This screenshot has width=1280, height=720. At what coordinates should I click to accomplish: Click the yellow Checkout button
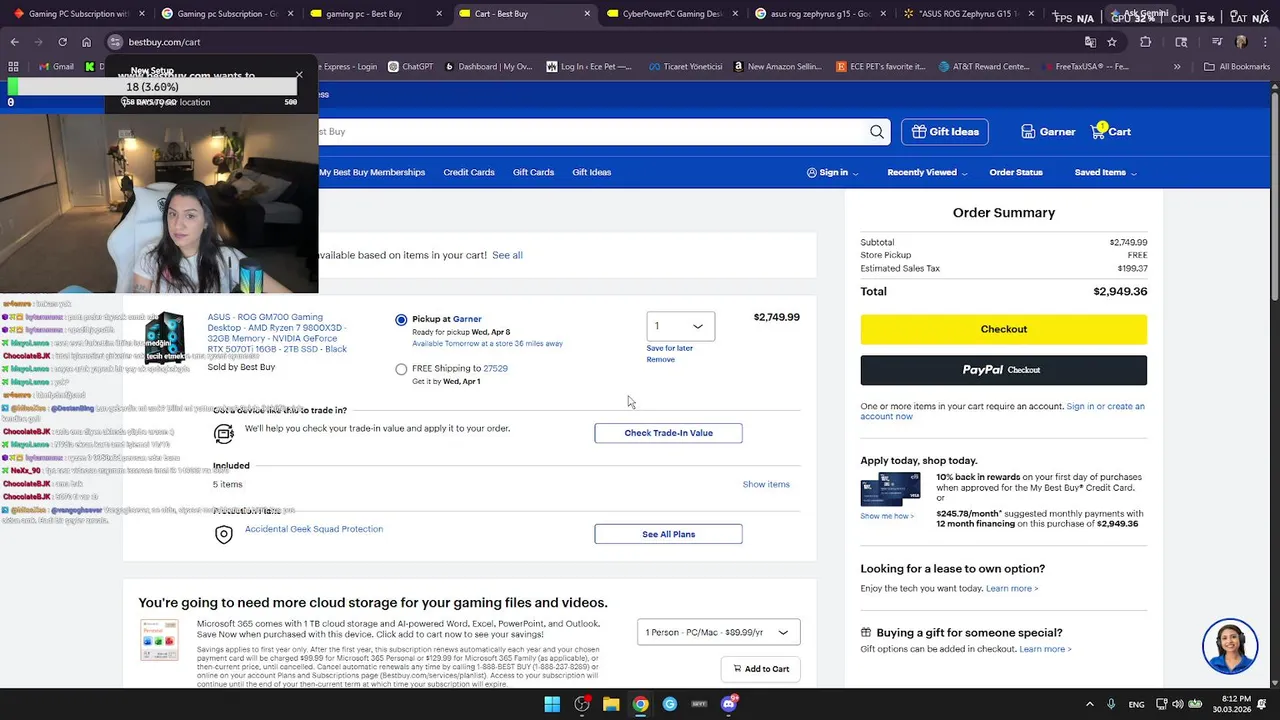[x=1003, y=329]
